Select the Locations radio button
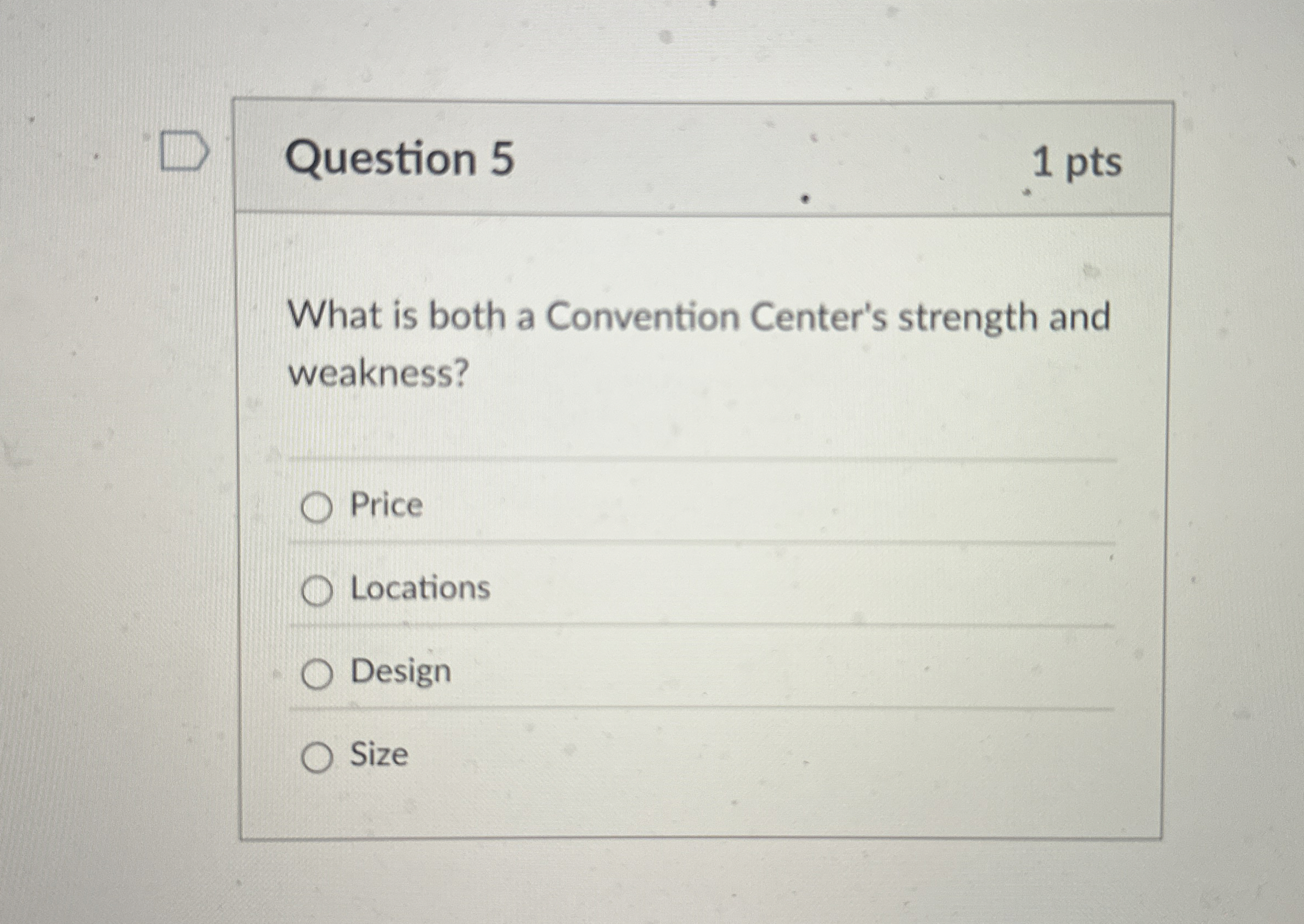1304x924 pixels. pos(317,592)
